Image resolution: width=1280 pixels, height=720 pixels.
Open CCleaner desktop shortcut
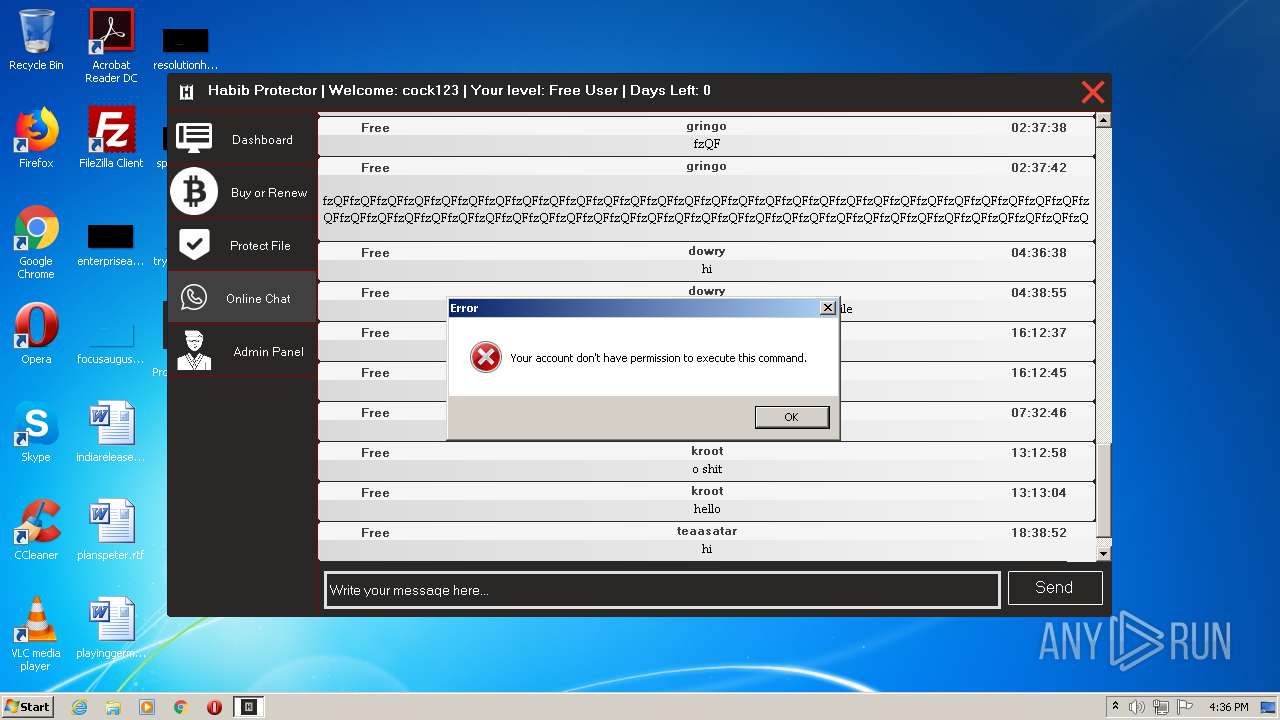36,530
